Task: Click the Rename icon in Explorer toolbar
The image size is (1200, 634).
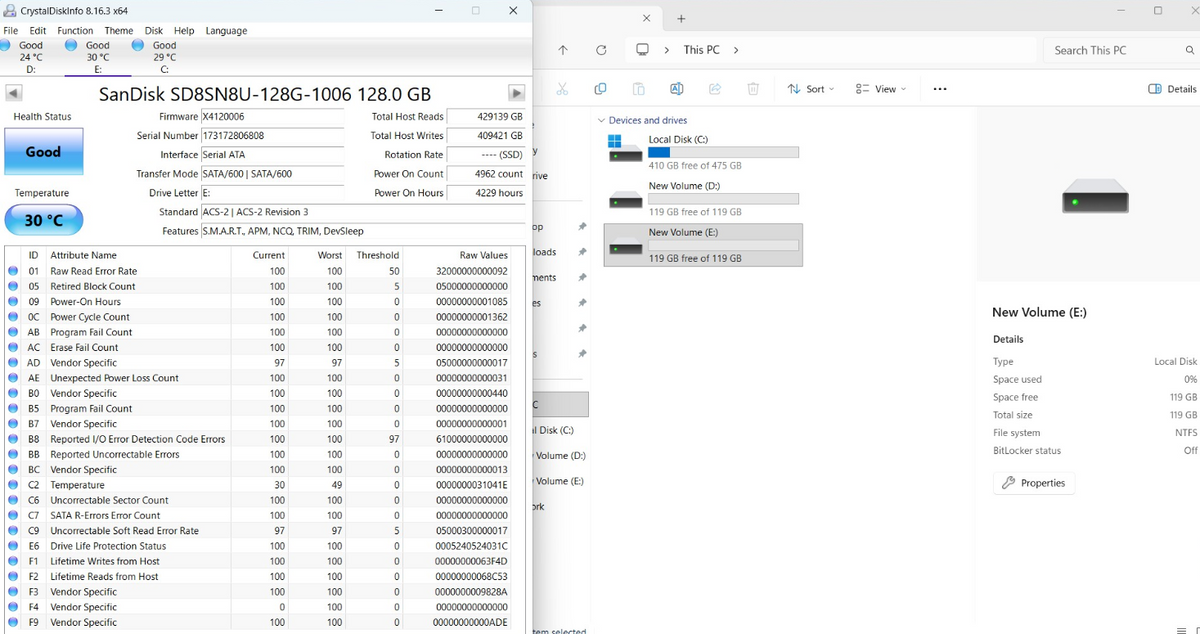Action: [x=676, y=89]
